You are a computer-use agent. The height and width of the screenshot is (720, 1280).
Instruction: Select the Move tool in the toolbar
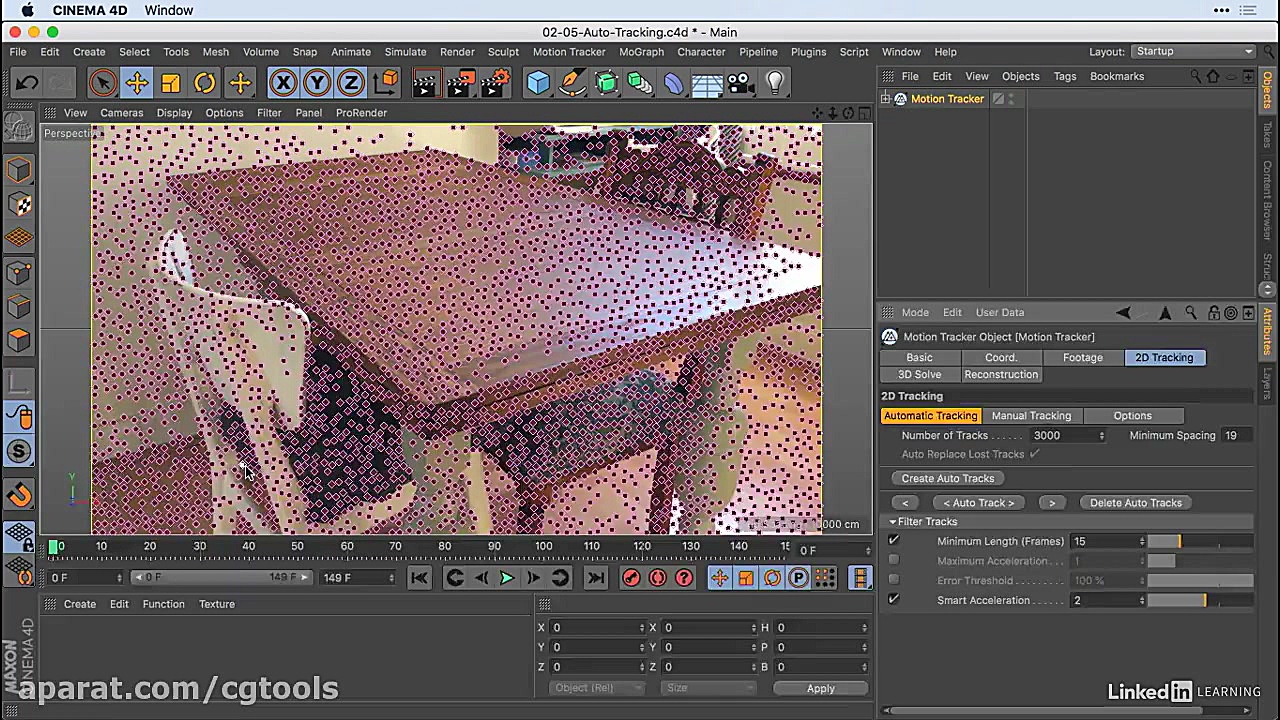click(x=137, y=83)
